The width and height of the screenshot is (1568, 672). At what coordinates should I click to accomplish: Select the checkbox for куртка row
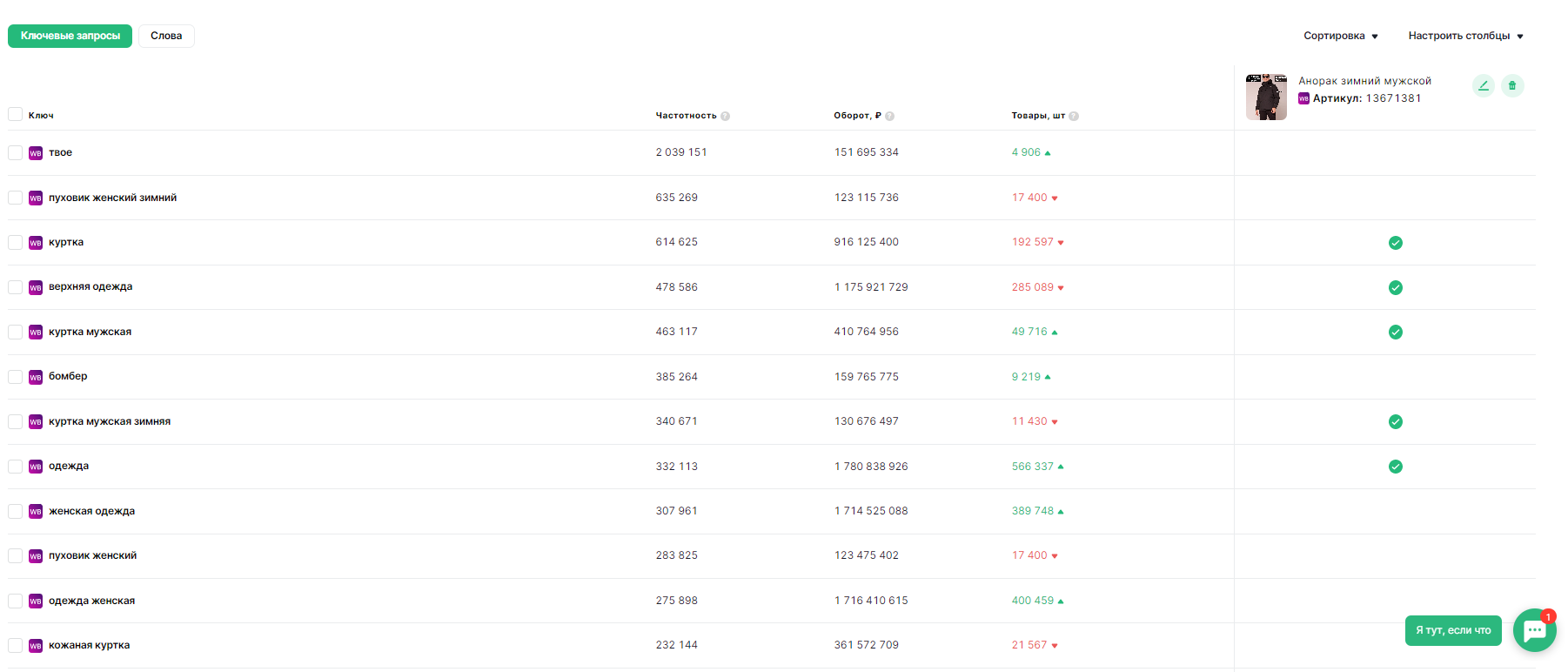pyautogui.click(x=15, y=242)
